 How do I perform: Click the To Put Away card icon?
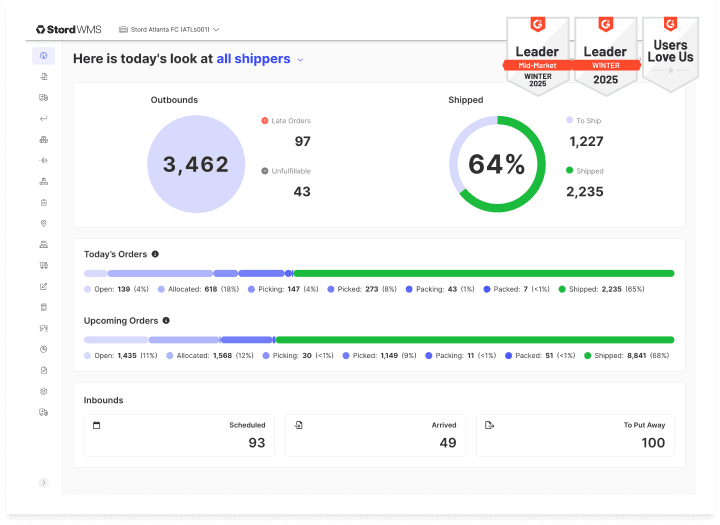(489, 425)
